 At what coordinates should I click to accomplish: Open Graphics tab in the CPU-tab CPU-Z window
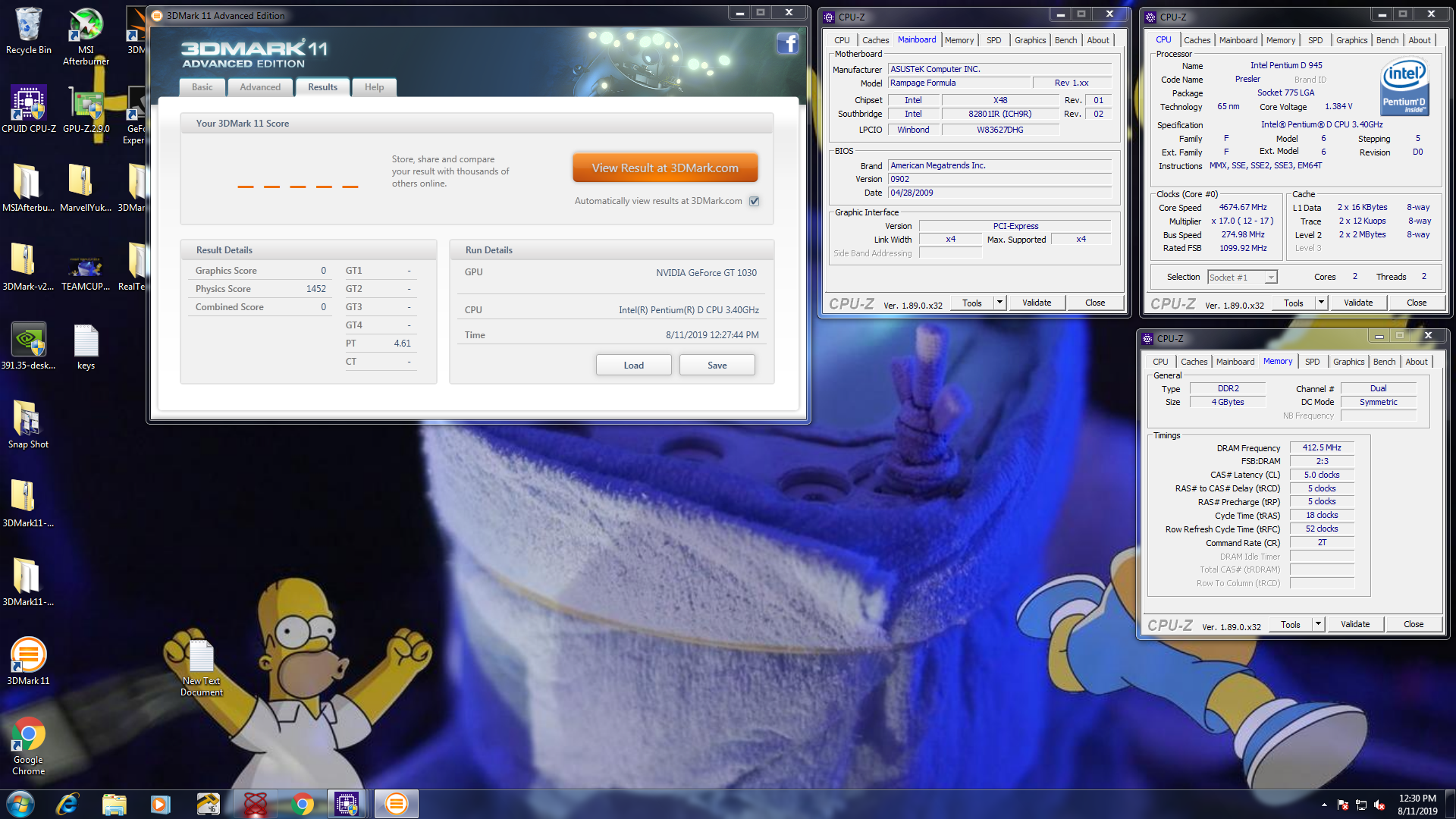click(x=1351, y=40)
